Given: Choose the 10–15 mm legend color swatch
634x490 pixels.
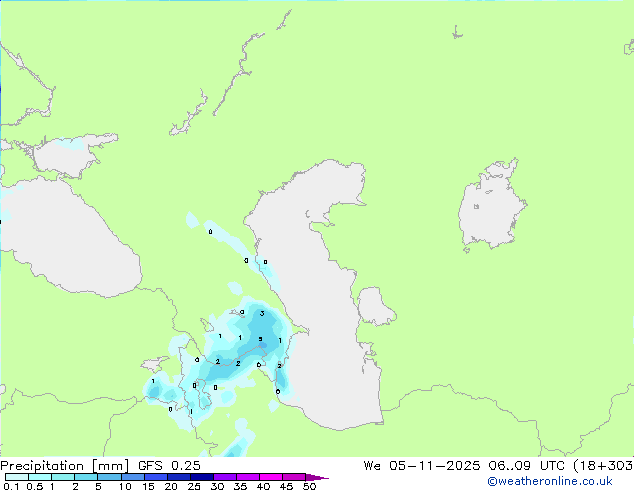Looking at the screenshot, I should click(132, 477).
